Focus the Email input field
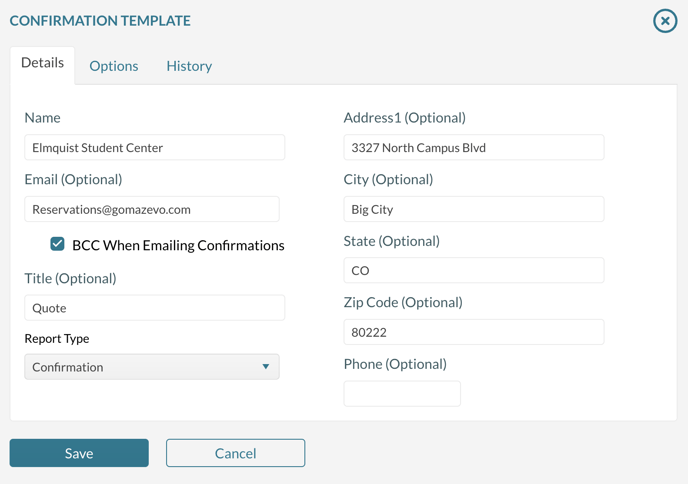 coord(151,209)
